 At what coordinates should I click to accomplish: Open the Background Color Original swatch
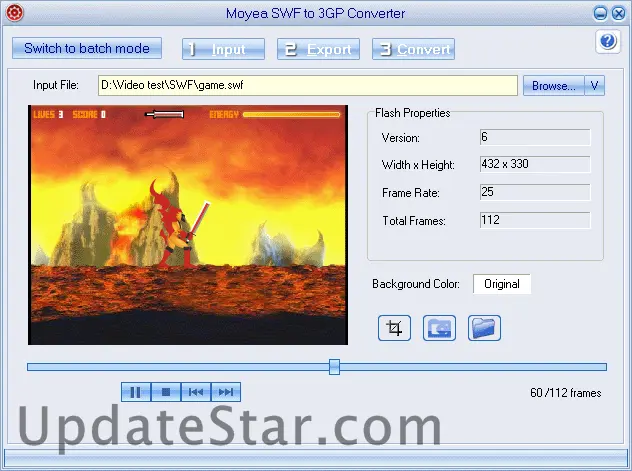502,284
